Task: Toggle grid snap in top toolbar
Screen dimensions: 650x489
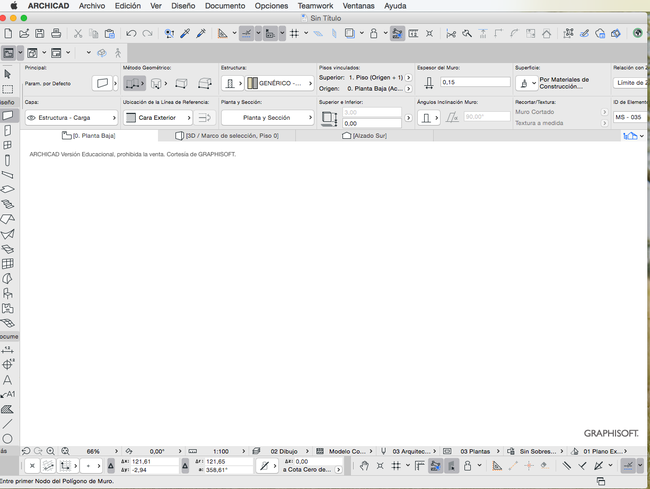Action: 294,33
